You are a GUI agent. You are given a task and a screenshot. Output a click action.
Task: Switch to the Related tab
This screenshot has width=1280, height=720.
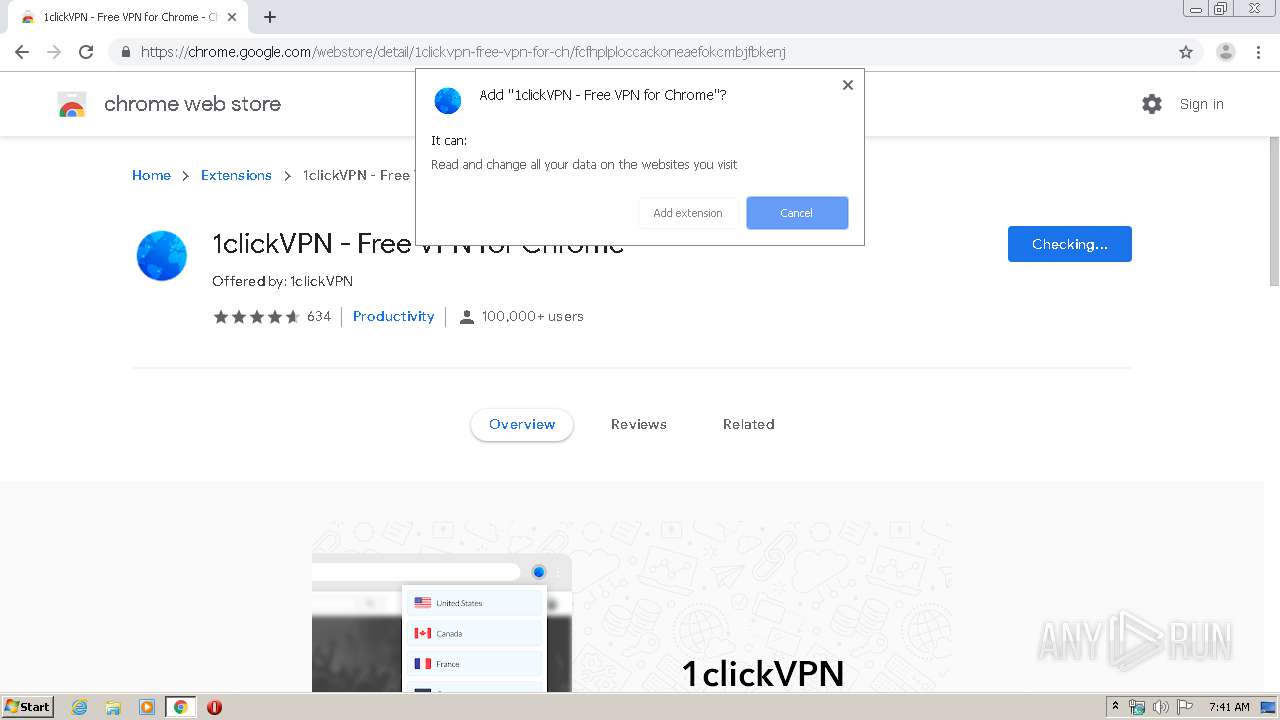(749, 424)
